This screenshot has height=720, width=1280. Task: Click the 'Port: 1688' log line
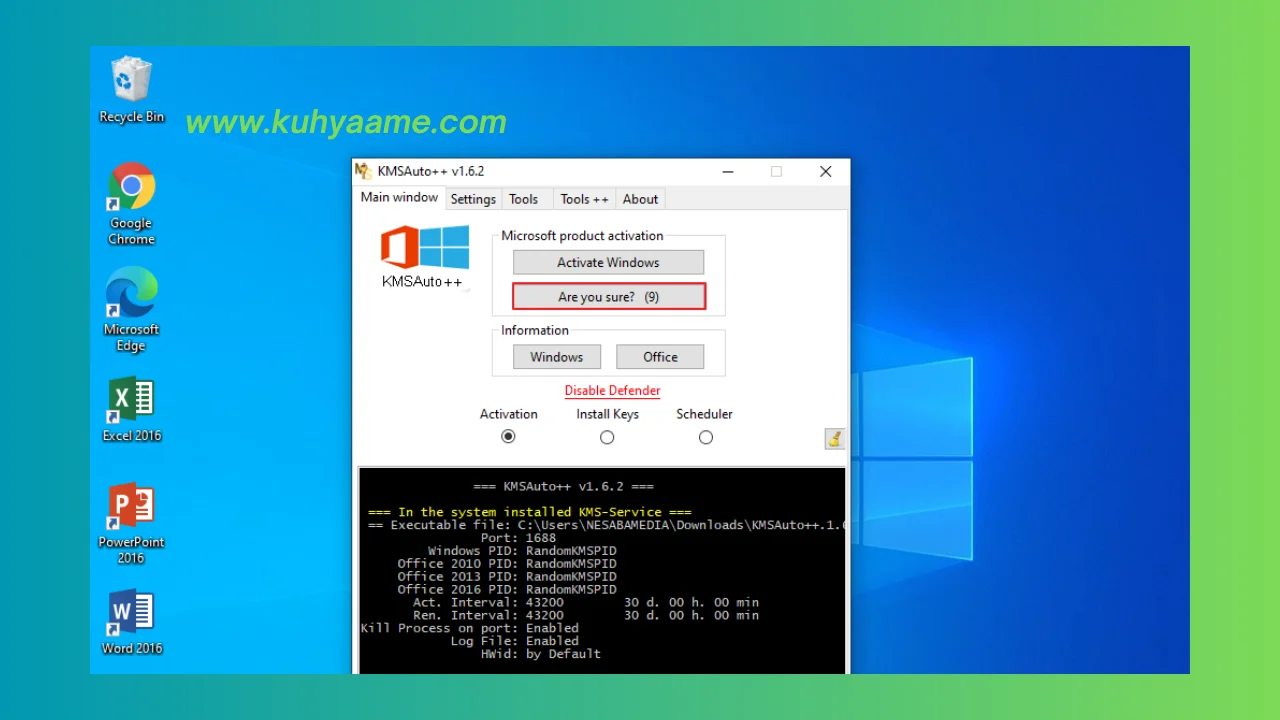(x=518, y=538)
